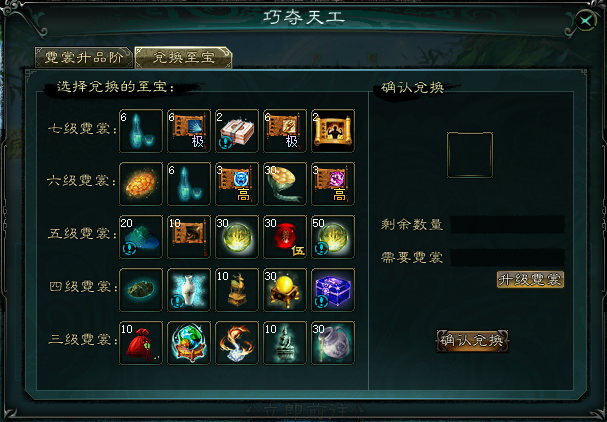Select the golden orb on wooden stand
Screen dimensions: 607x422
[x=285, y=290]
